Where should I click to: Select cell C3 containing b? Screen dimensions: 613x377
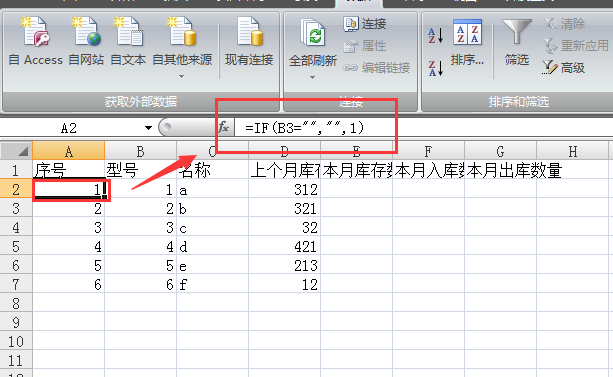pyautogui.click(x=212, y=208)
